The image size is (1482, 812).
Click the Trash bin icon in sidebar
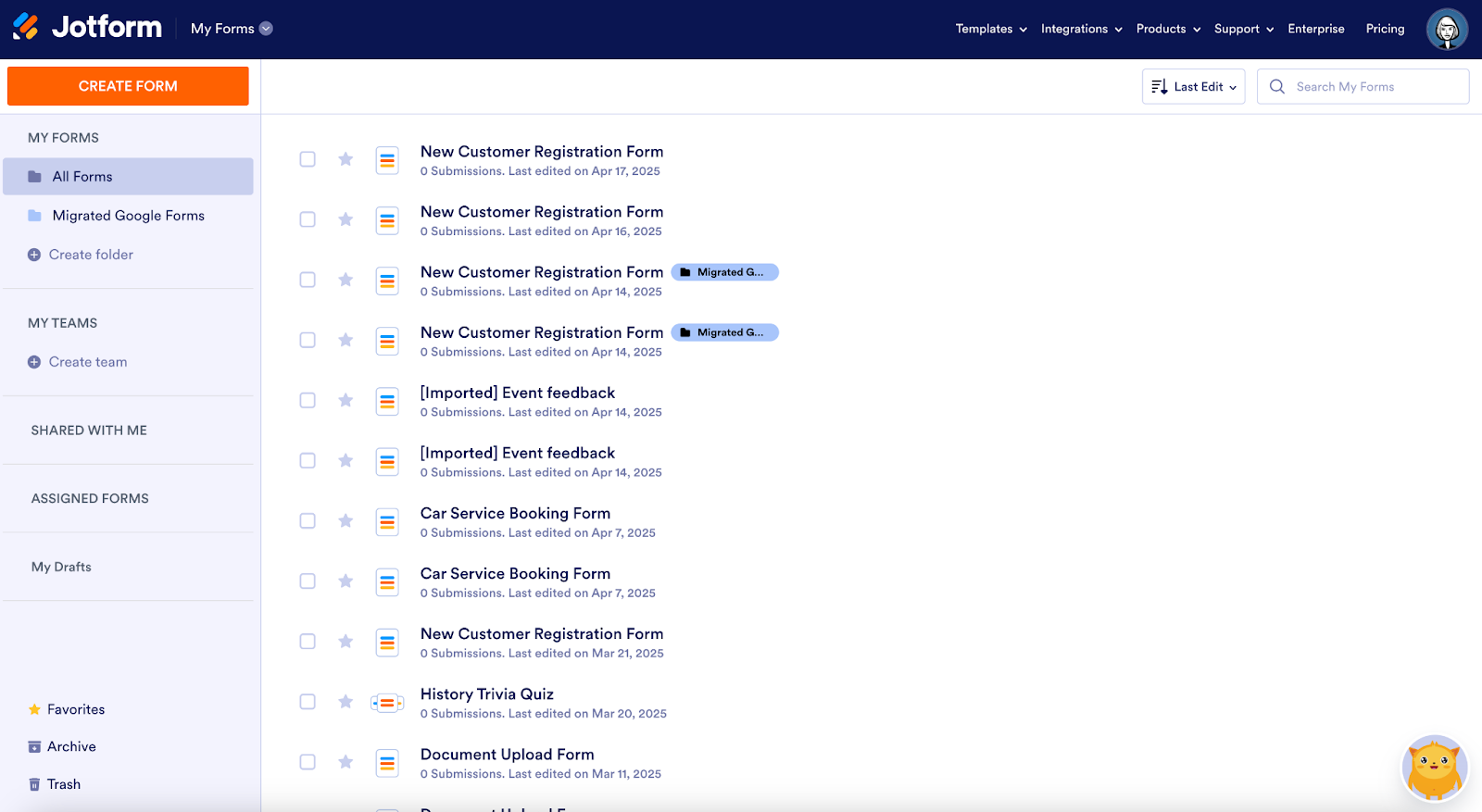[x=34, y=784]
